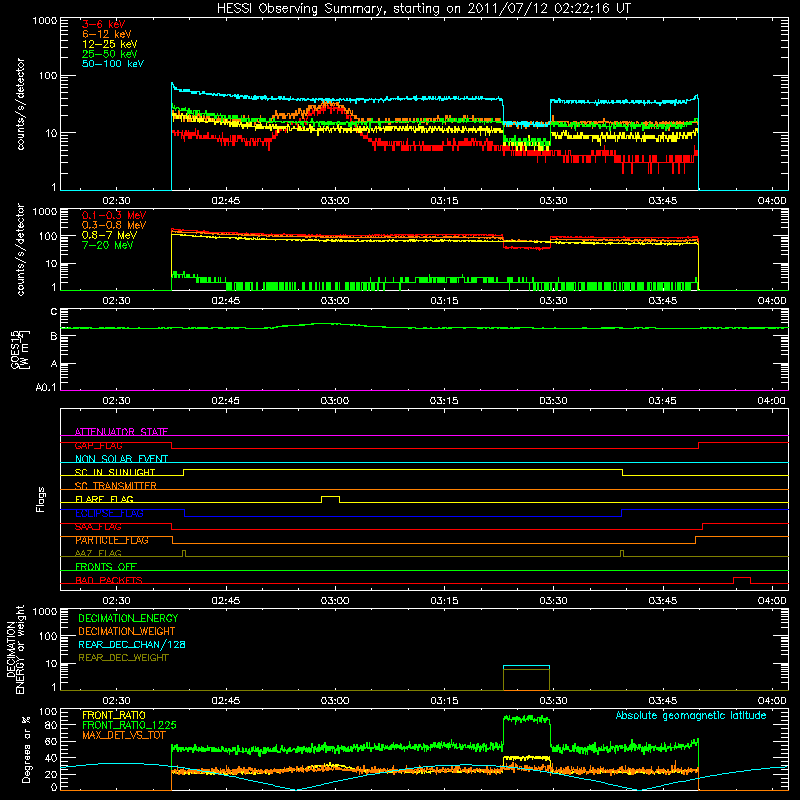The width and height of the screenshot is (800, 800).
Task: Select the NON_SOLAR_EVENT flag label
Action: click(x=121, y=459)
